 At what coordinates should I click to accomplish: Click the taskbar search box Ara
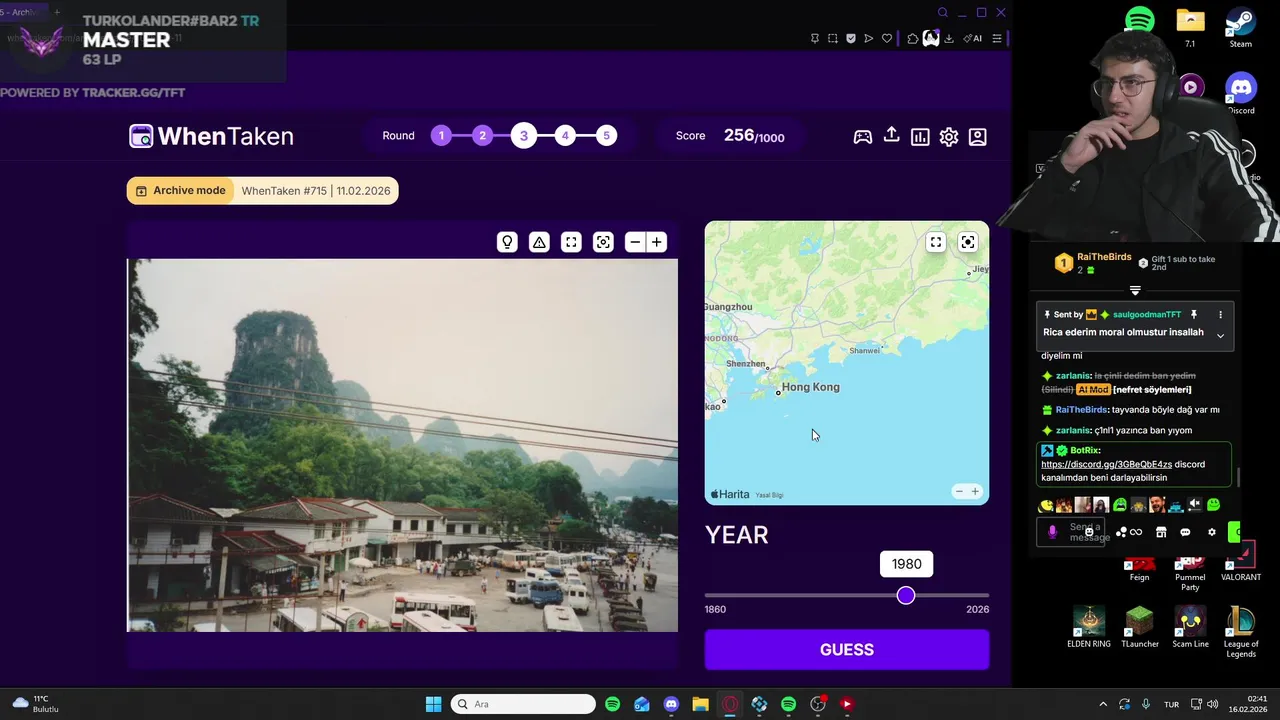(x=523, y=704)
